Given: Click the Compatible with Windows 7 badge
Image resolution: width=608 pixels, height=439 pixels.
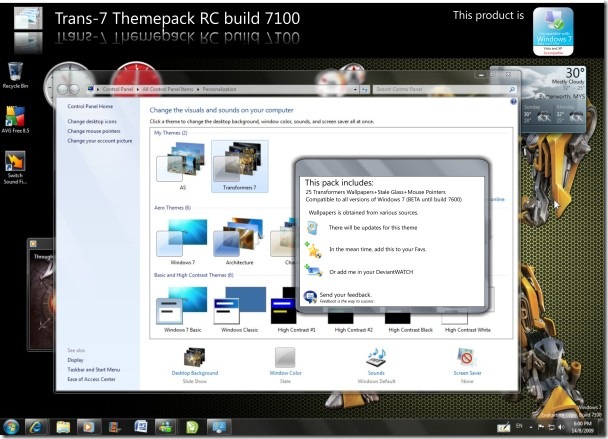Looking at the screenshot, I should point(553,32).
